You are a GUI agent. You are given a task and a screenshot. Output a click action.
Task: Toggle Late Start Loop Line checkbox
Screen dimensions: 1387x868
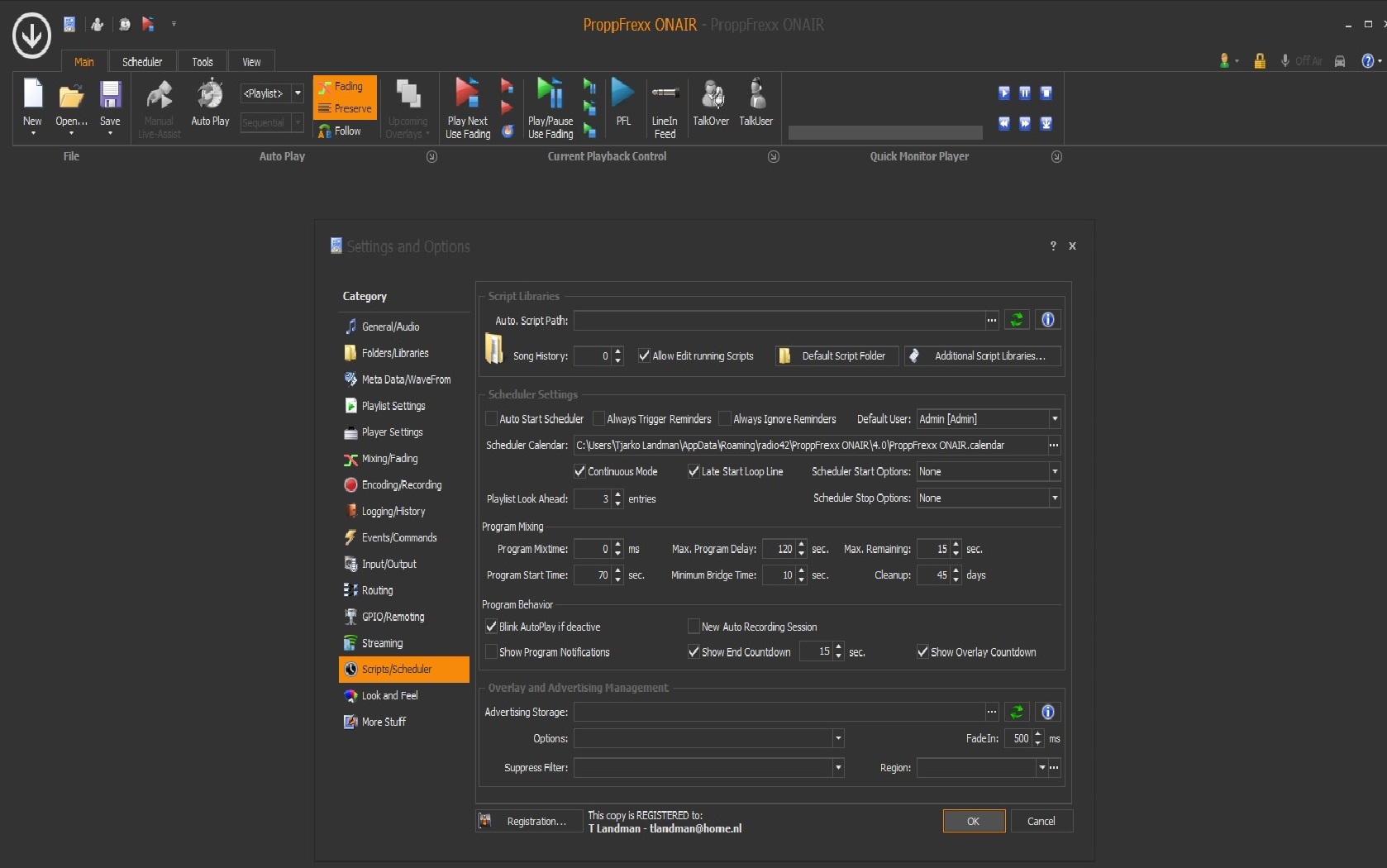click(x=693, y=471)
